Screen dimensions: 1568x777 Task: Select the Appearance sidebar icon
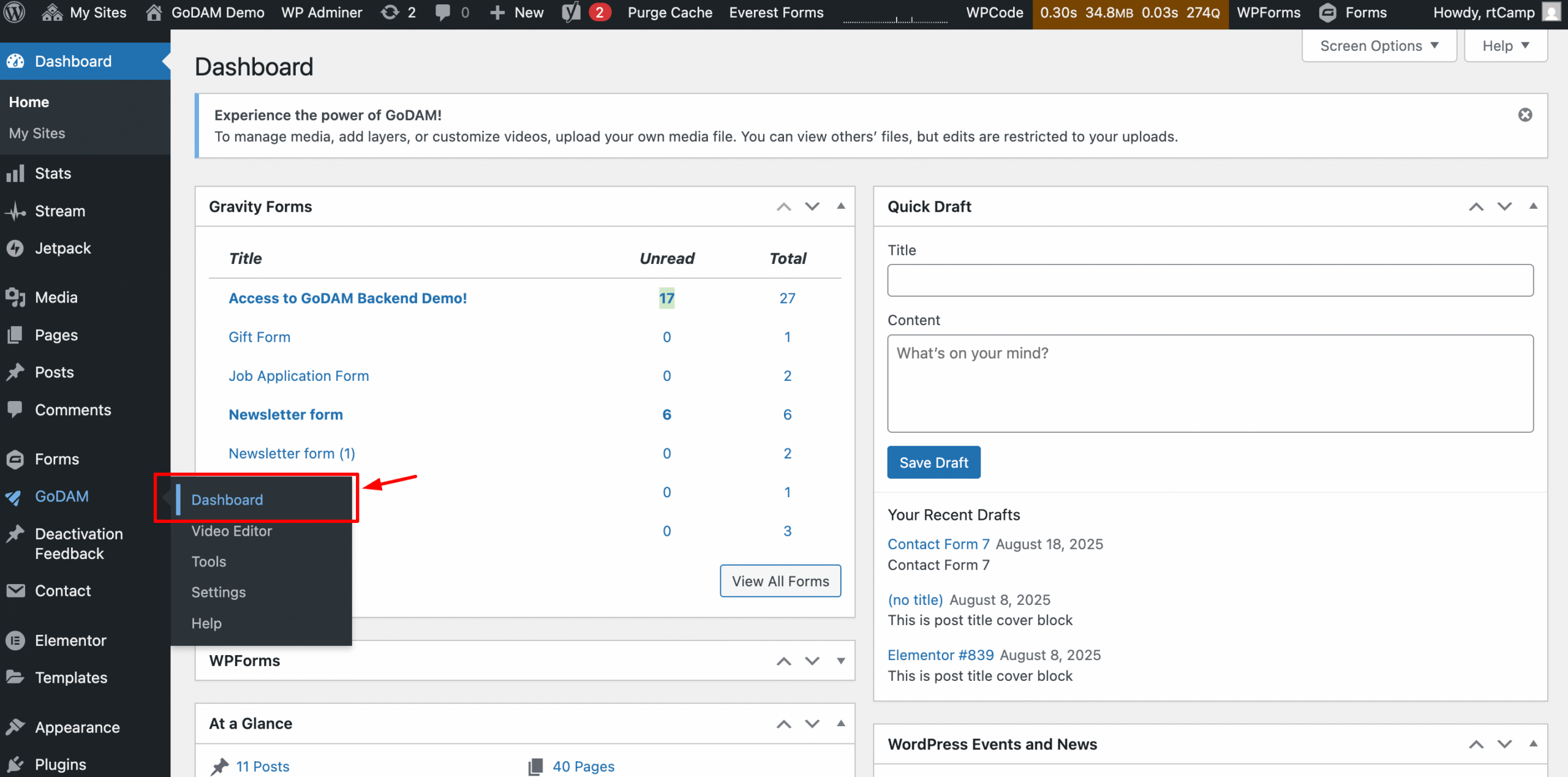pyautogui.click(x=15, y=727)
